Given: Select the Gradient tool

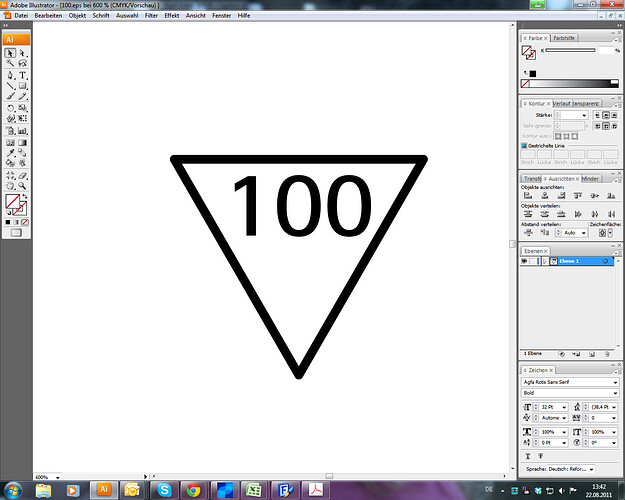Looking at the screenshot, I should [x=23, y=143].
